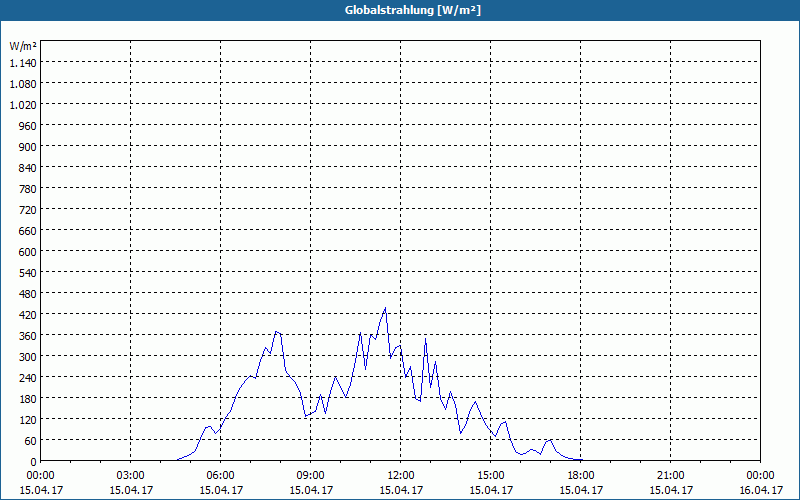Click the 60 y-axis tick label
The image size is (800, 500).
pyautogui.click(x=31, y=440)
